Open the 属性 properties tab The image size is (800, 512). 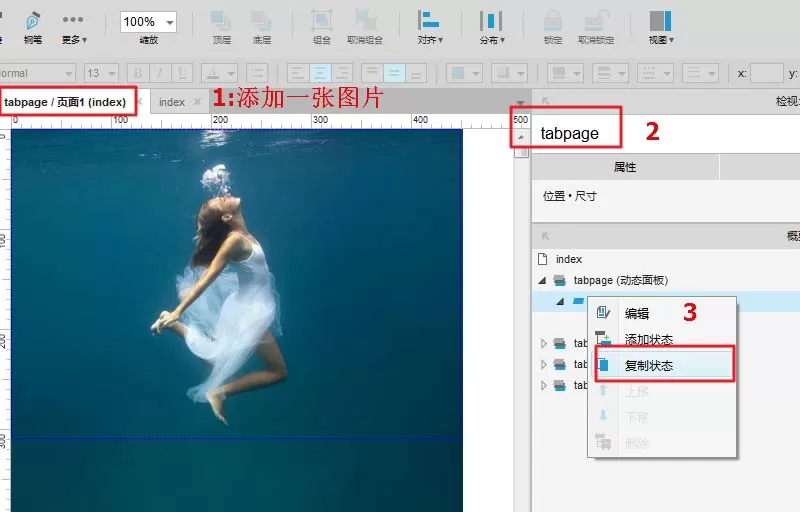624,167
